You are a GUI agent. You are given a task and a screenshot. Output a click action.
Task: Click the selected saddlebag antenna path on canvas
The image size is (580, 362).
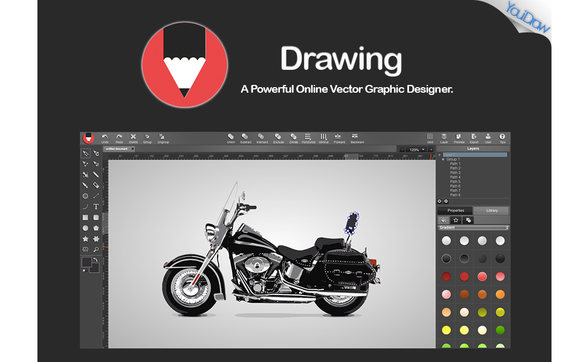352,222
